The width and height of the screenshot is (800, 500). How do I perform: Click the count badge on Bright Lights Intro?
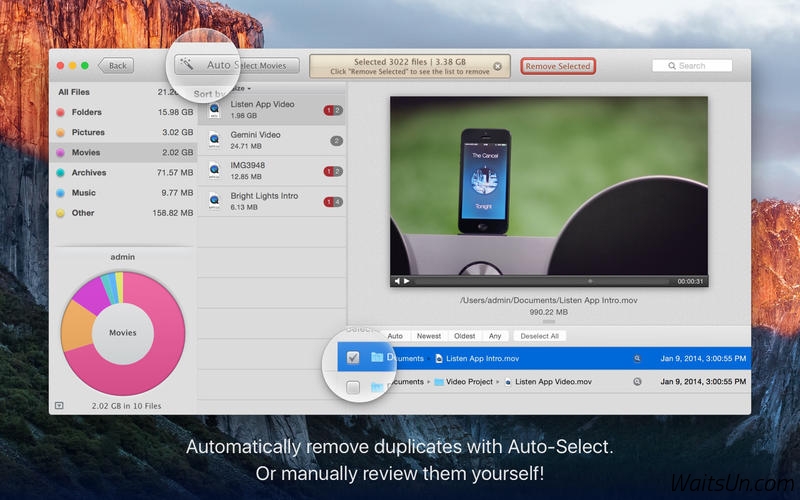click(333, 202)
